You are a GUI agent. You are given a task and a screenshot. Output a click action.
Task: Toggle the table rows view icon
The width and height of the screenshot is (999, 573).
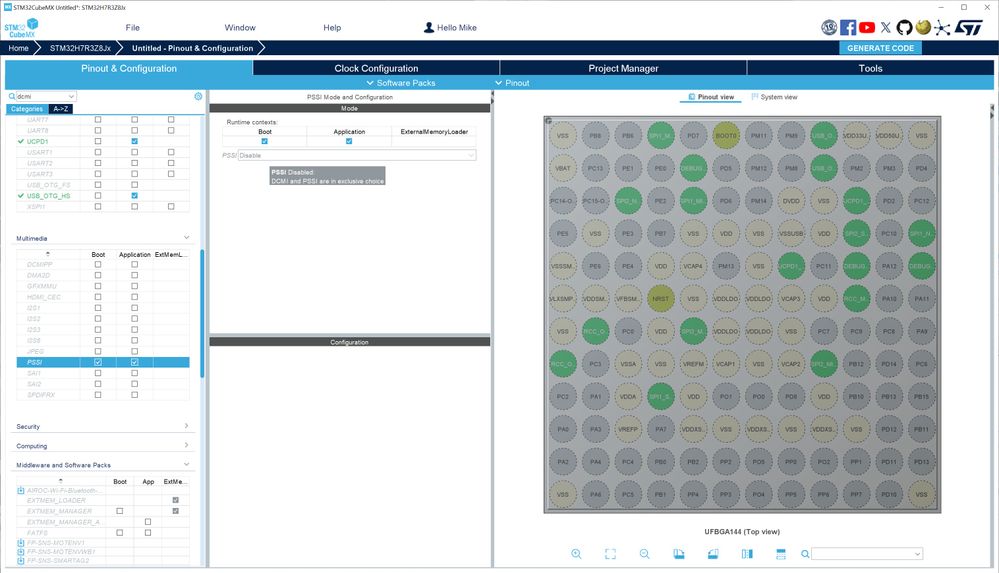click(780, 554)
